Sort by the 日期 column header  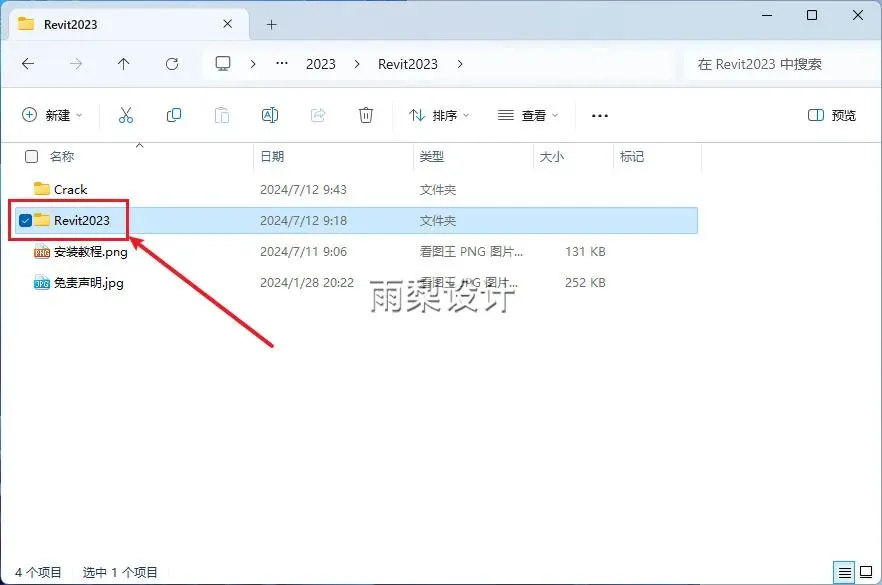coord(272,156)
